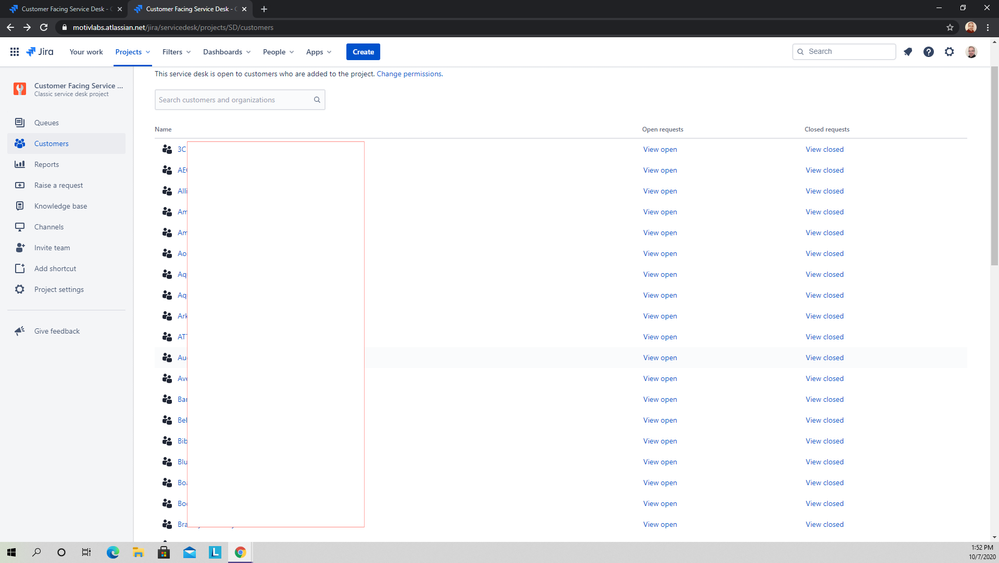Expand the Projects dropdown menu
The width and height of the screenshot is (999, 563).
pos(133,52)
